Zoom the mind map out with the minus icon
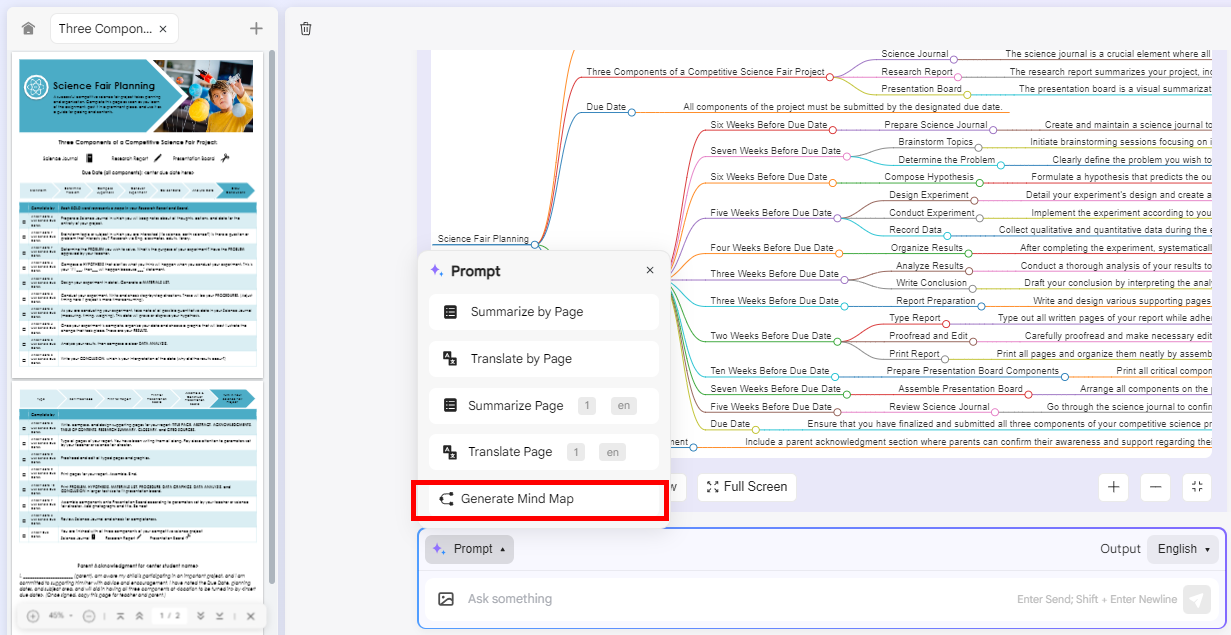1231x635 pixels. (1155, 487)
